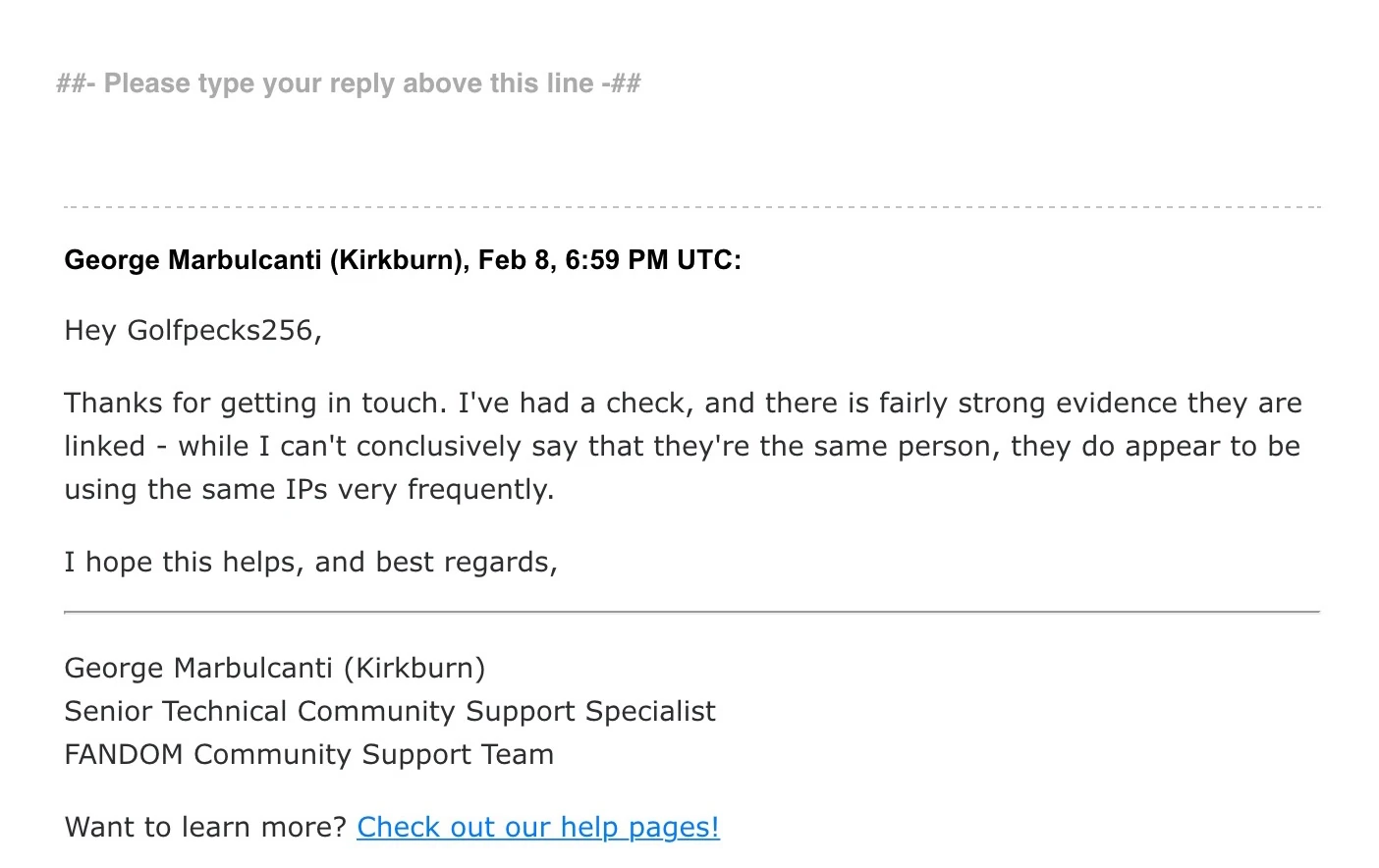Click the "Please type your reply above this line" text
Screen dimensions: 1379x868
click(x=349, y=83)
